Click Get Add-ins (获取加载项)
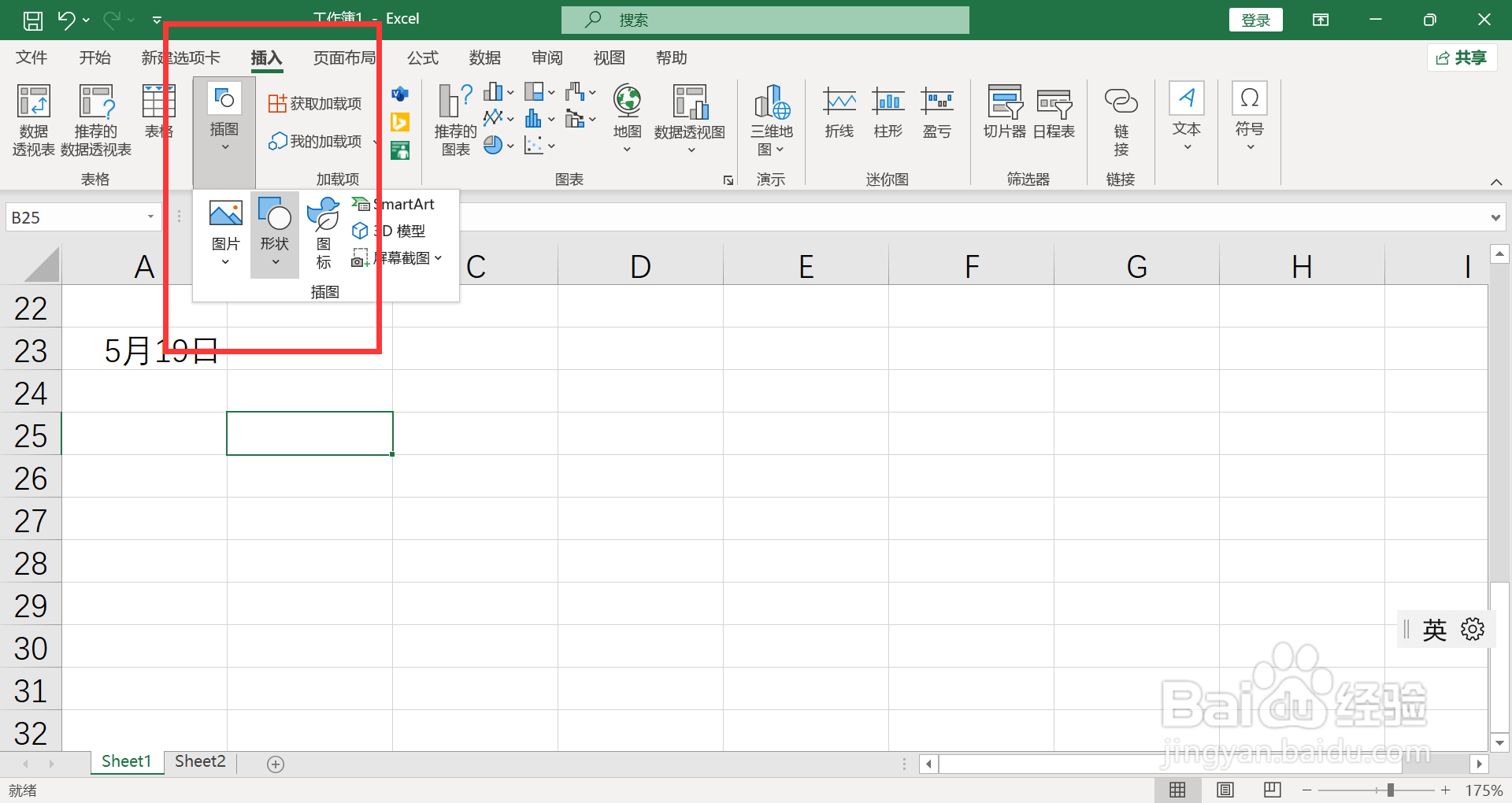1512x803 pixels. coord(315,103)
